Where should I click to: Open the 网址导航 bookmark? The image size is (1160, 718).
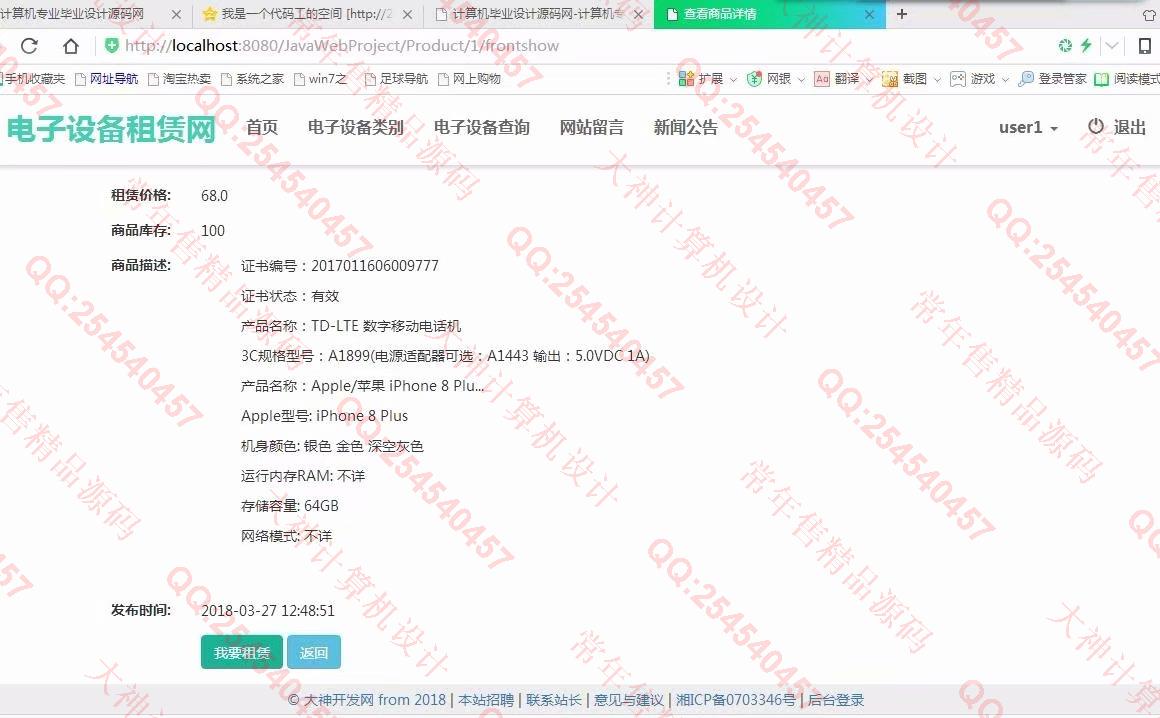(107, 78)
